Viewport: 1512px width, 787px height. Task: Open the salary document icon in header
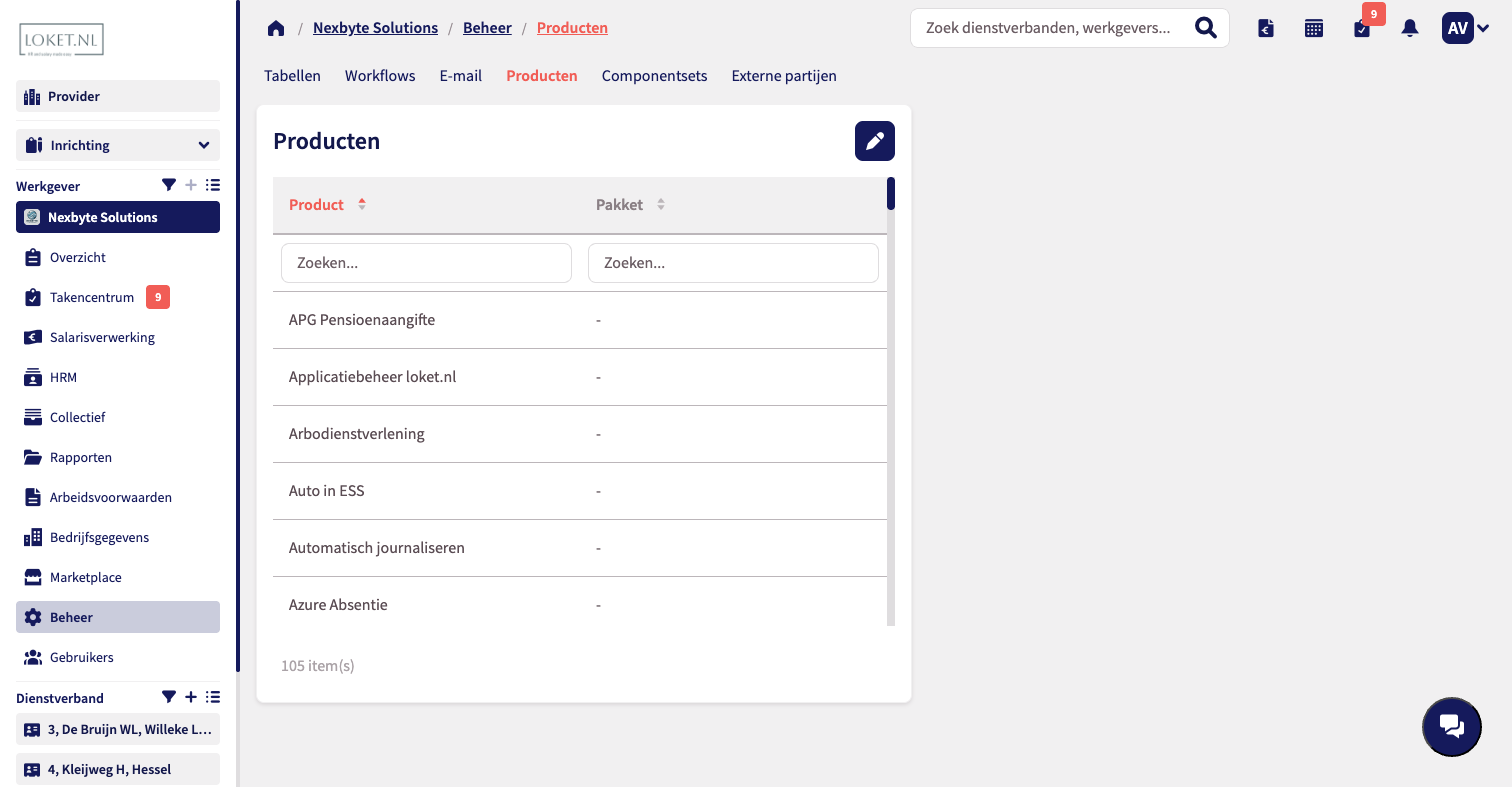[1266, 28]
